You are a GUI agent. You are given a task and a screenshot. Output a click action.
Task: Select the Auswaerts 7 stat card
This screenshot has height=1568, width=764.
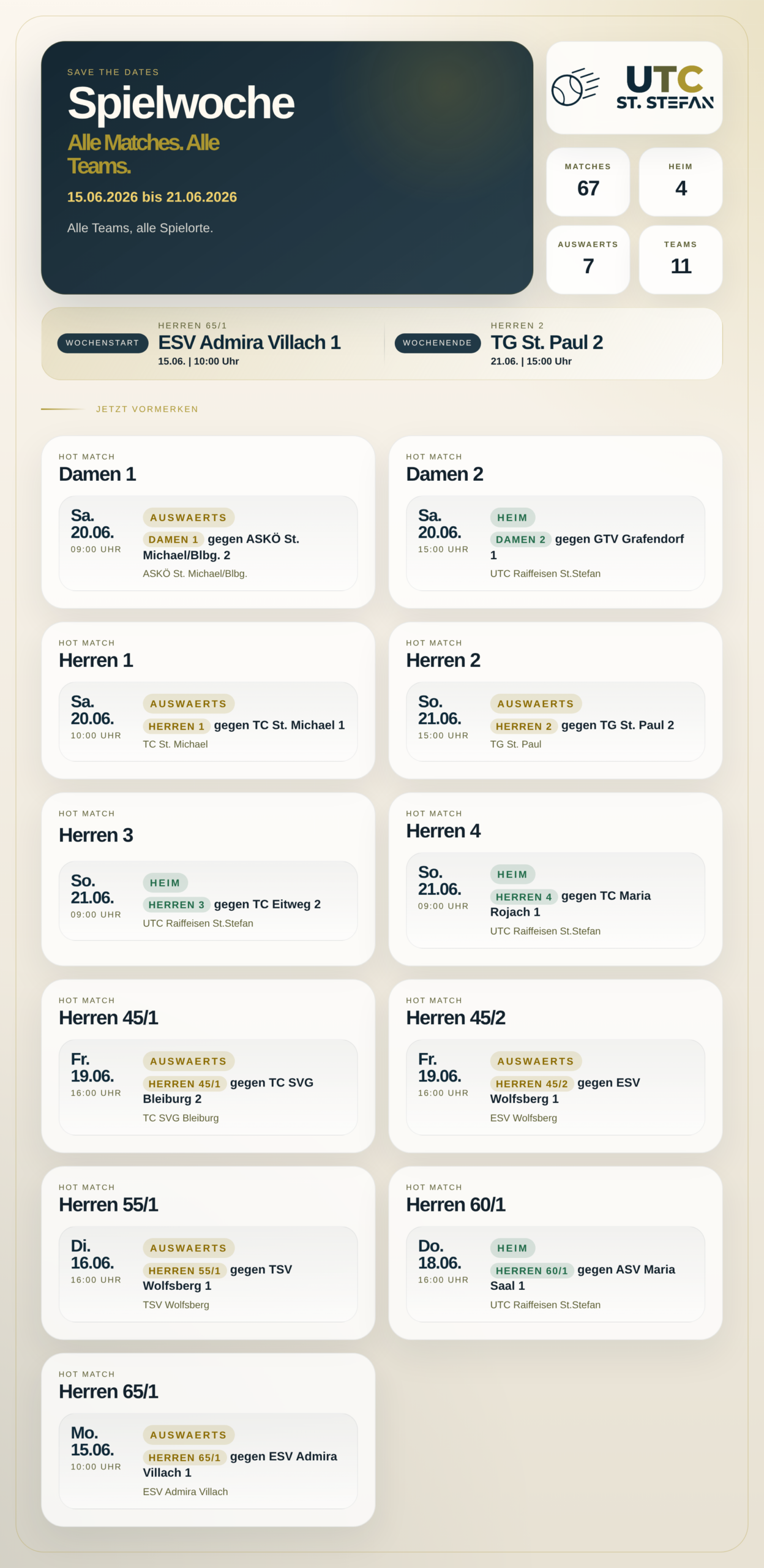click(588, 259)
